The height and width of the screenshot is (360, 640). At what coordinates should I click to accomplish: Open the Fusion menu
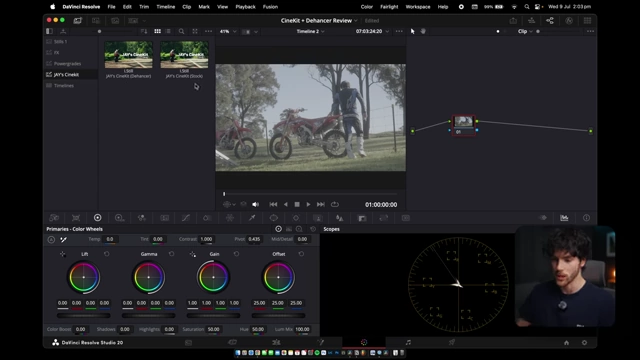[270, 7]
